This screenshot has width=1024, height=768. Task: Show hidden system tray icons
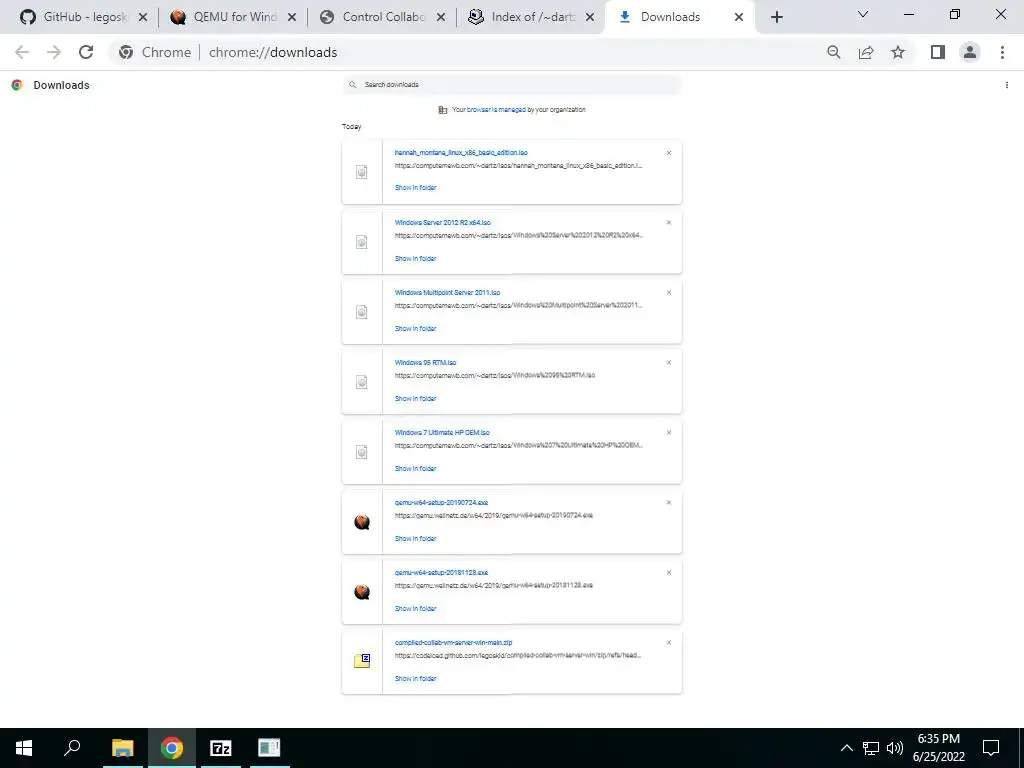click(846, 748)
